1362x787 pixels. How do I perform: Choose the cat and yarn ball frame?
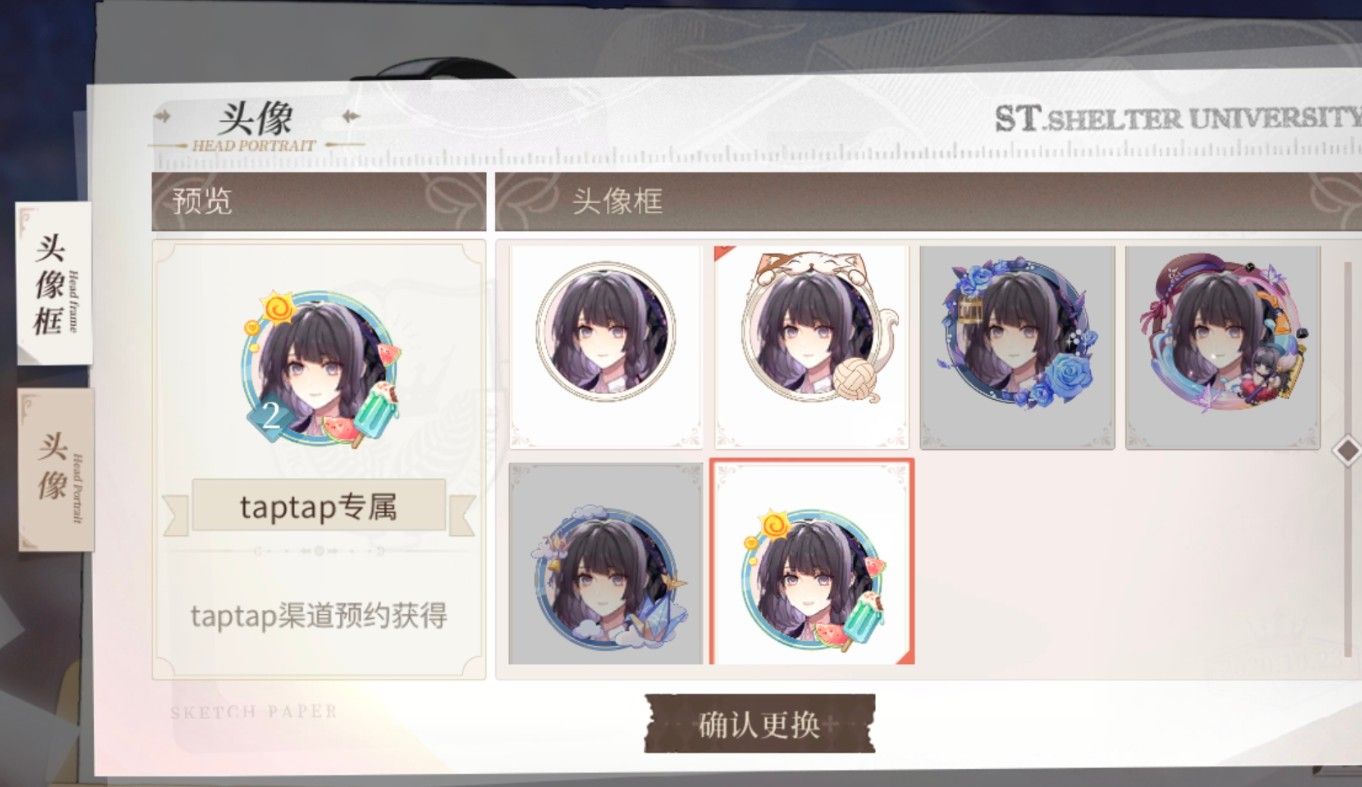(812, 346)
